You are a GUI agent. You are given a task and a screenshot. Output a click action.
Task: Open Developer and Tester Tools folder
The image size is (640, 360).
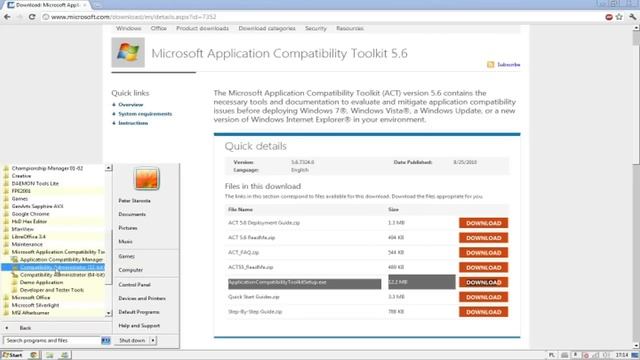[51, 290]
